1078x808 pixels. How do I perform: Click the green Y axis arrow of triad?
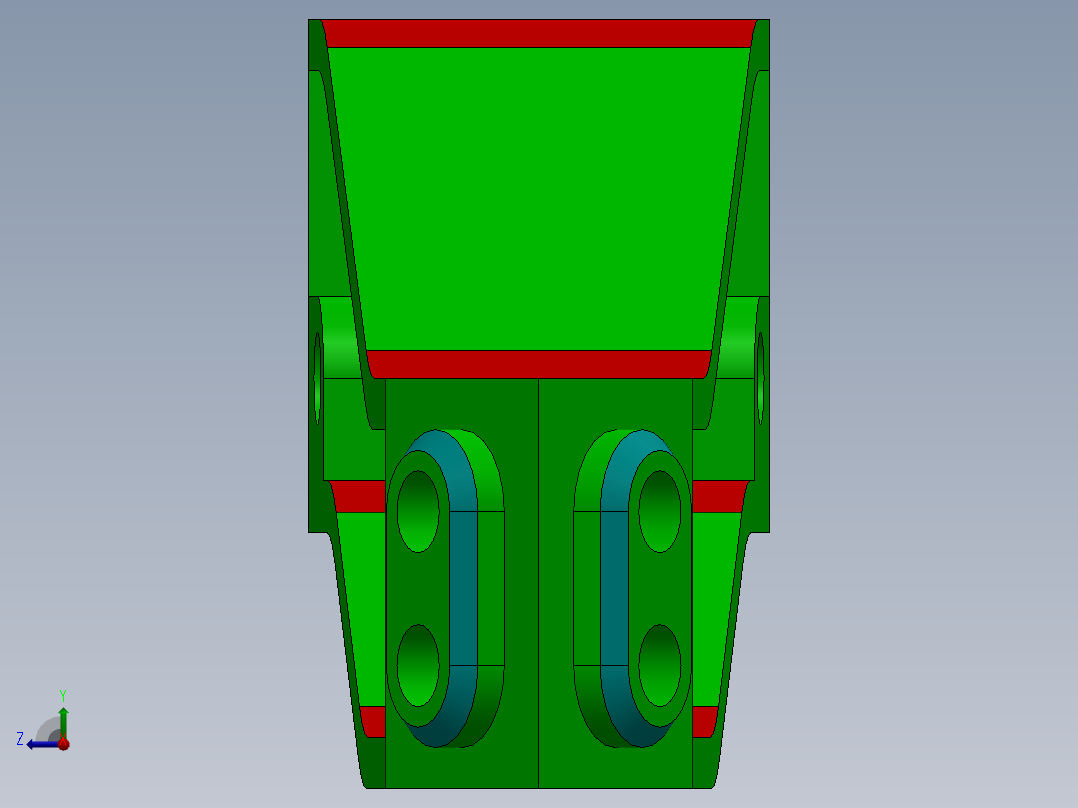coord(63,721)
